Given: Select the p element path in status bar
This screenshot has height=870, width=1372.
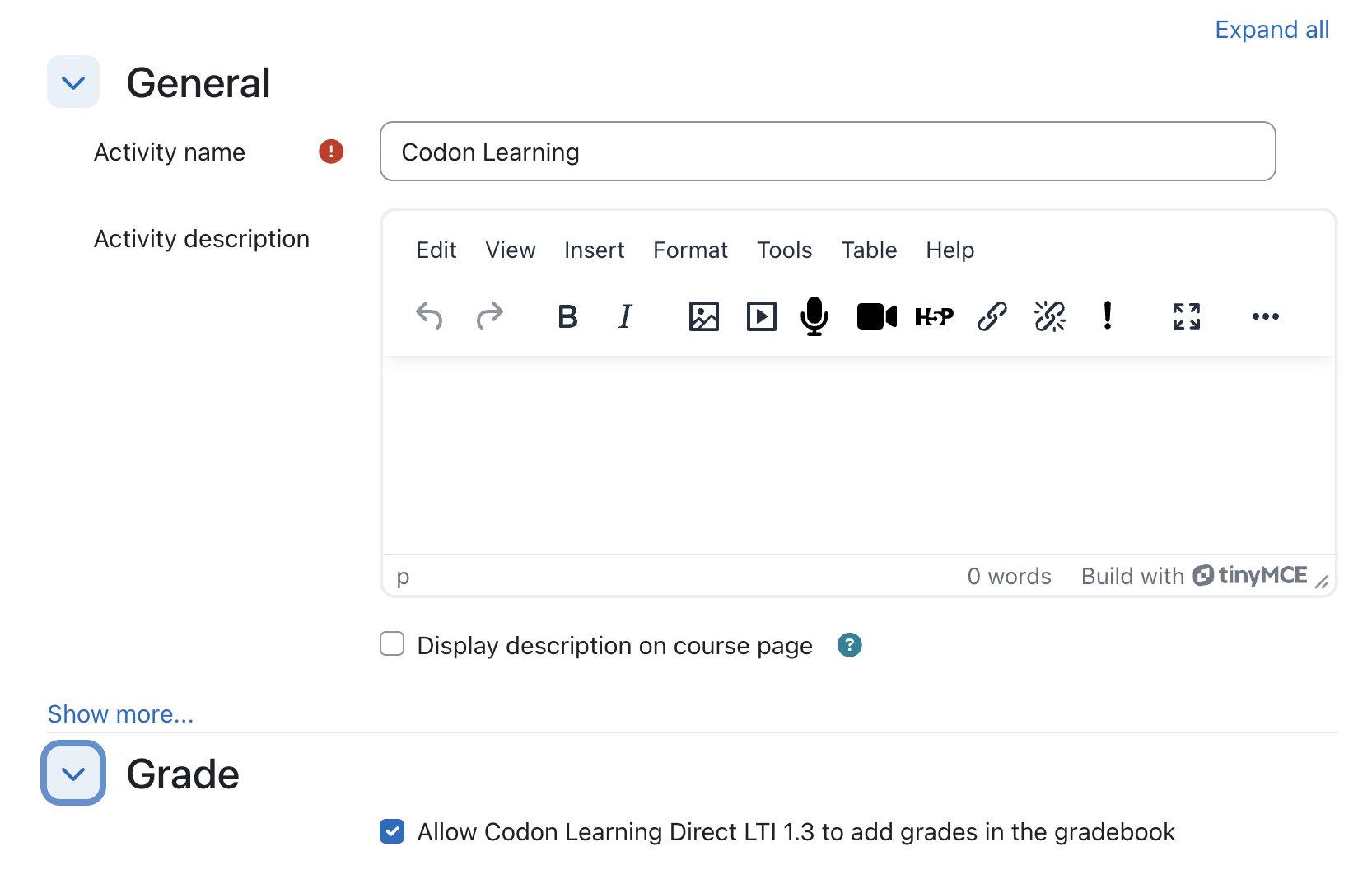Looking at the screenshot, I should [403, 577].
